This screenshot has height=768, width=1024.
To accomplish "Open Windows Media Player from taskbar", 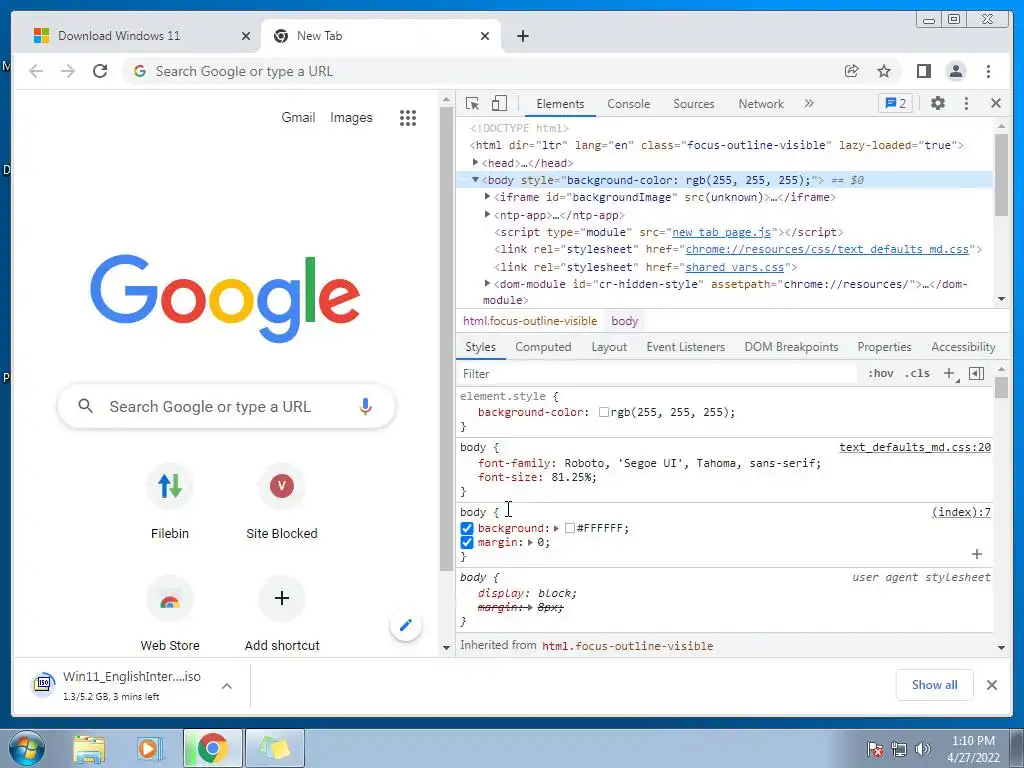I will (149, 748).
